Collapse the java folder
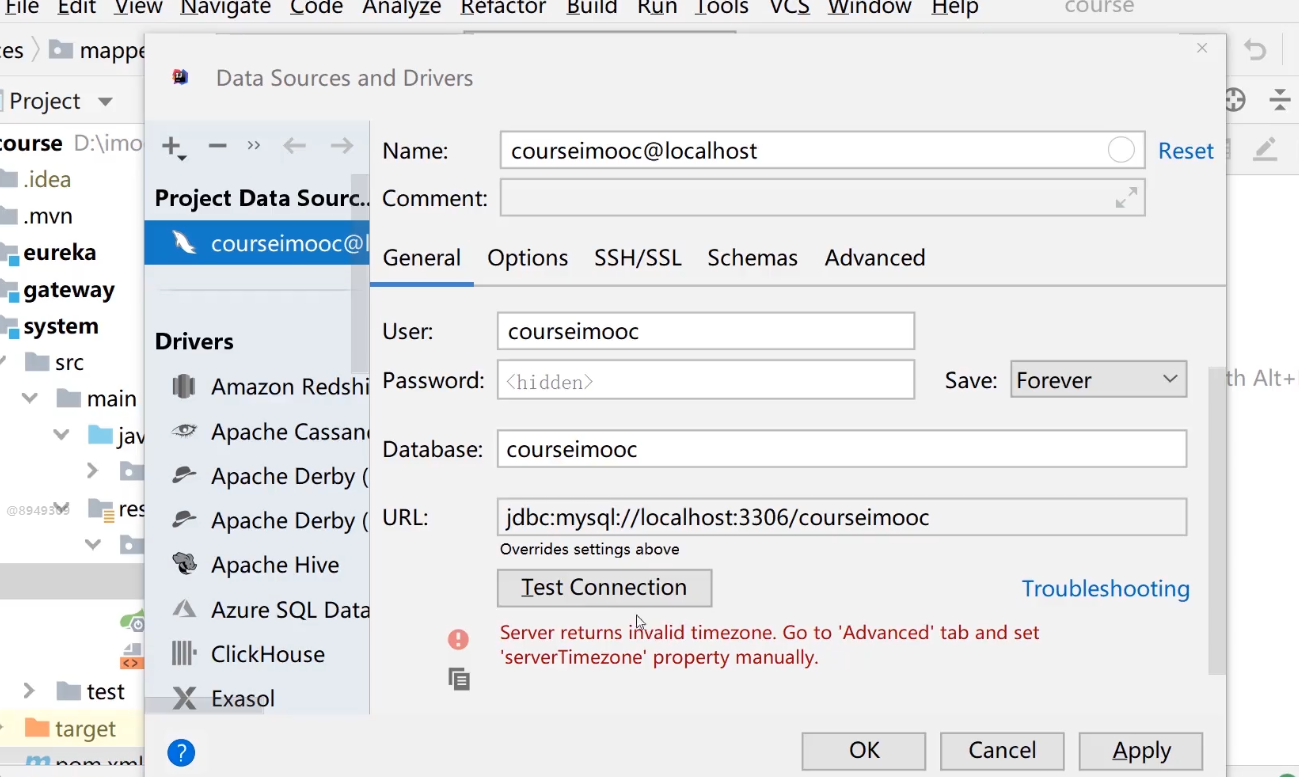The width and height of the screenshot is (1299, 777). (62, 435)
